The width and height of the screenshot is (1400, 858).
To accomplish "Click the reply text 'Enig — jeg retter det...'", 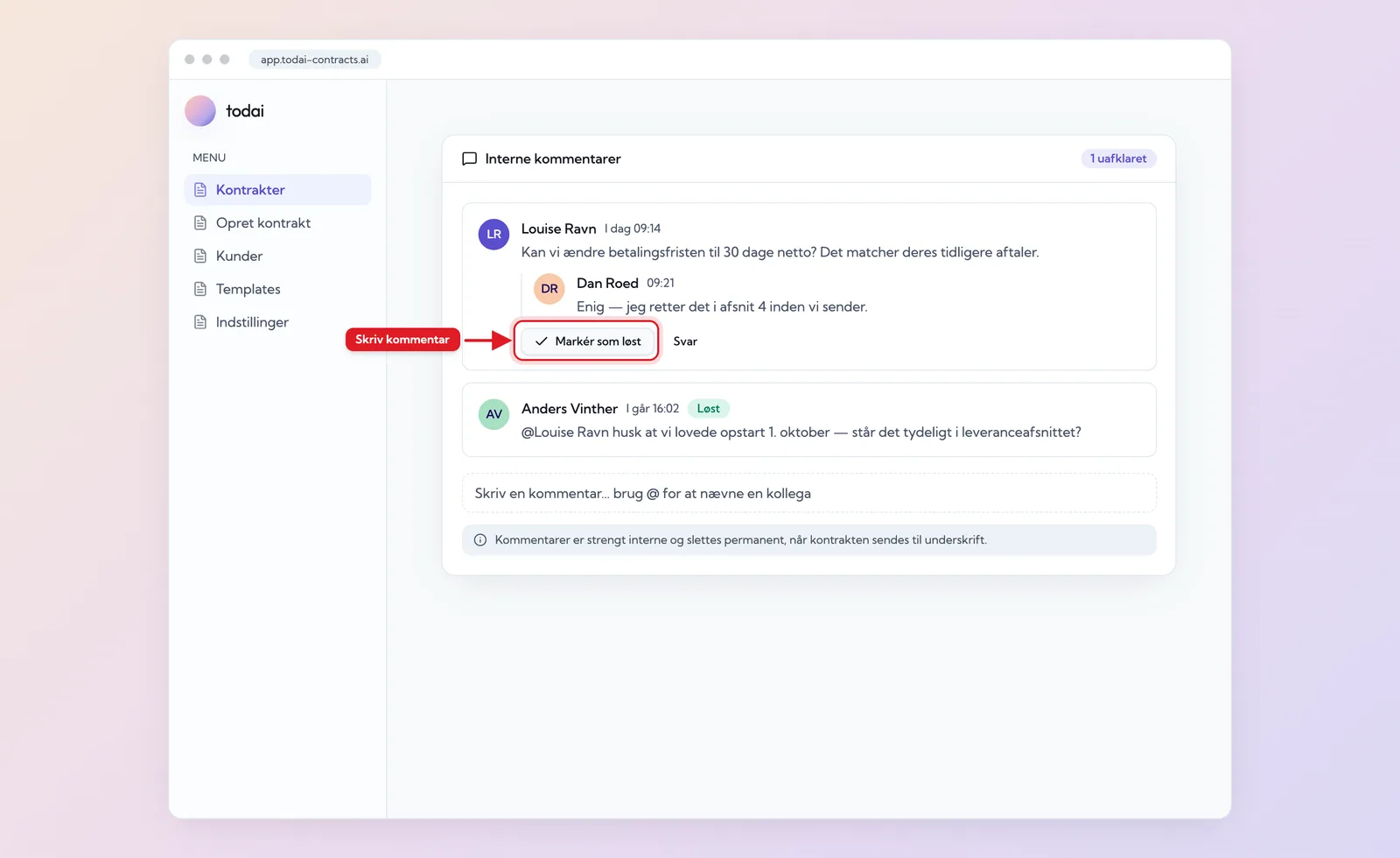I will click(722, 307).
